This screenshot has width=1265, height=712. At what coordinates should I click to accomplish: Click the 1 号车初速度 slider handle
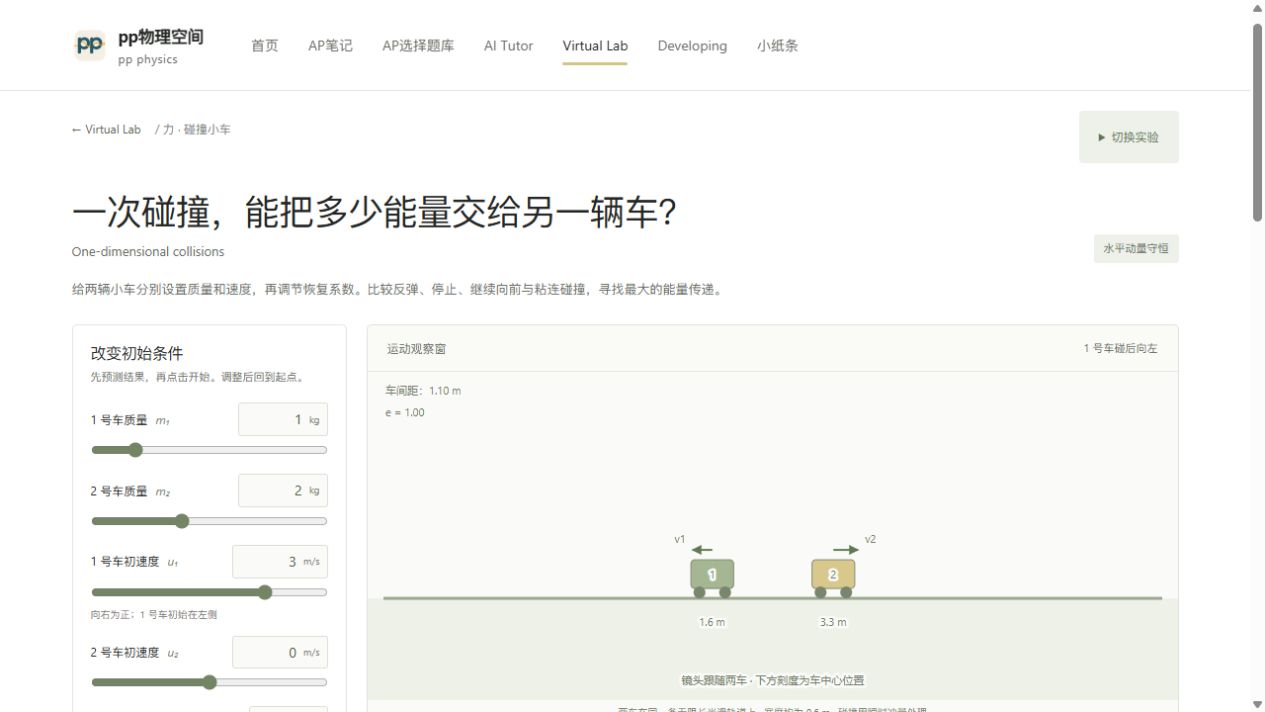coord(265,592)
